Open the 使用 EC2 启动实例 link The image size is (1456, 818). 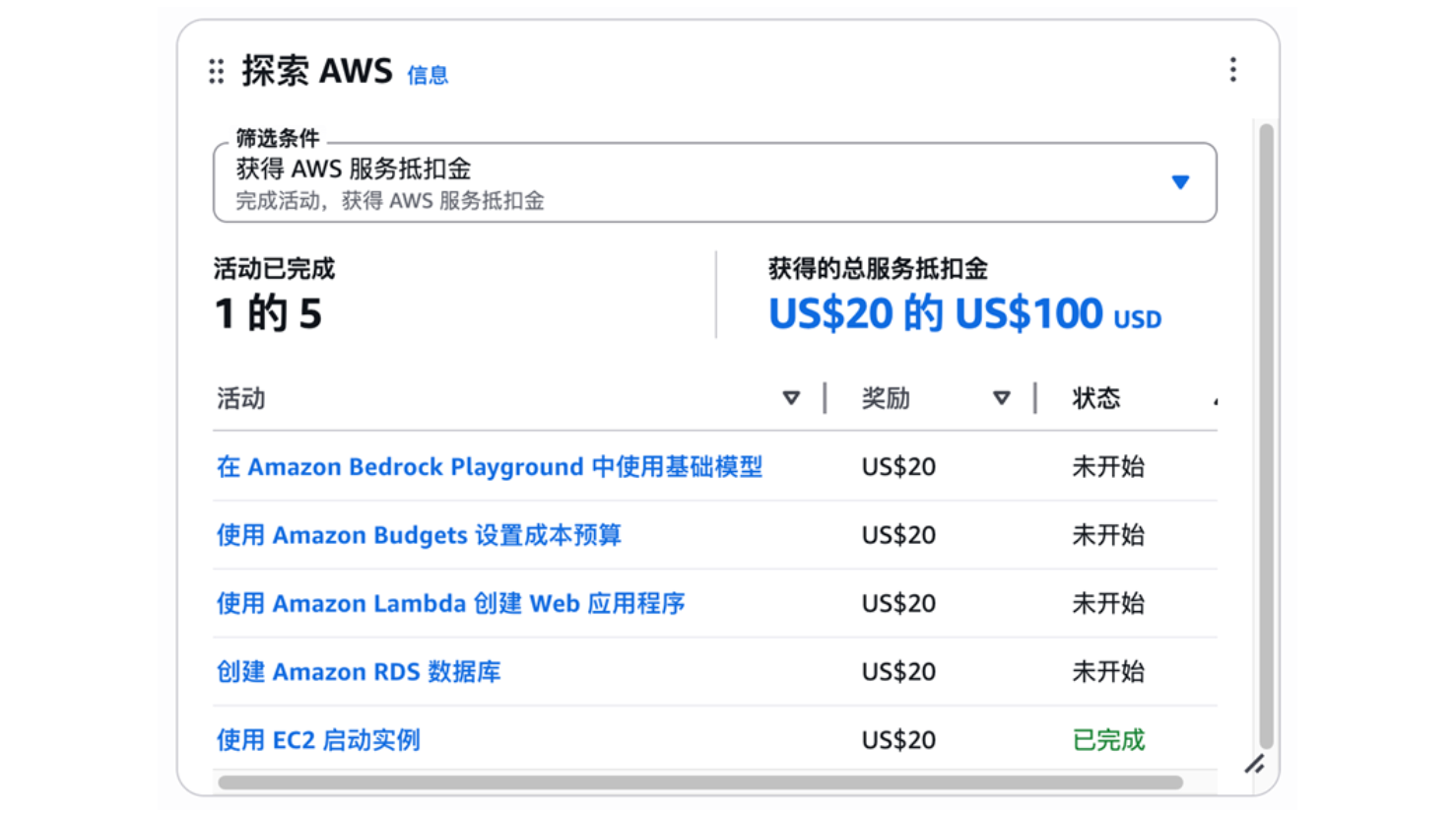[x=318, y=740]
